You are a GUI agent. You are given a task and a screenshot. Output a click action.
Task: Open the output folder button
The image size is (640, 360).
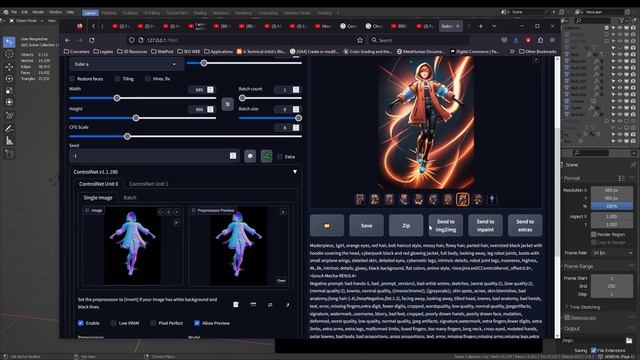point(327,225)
